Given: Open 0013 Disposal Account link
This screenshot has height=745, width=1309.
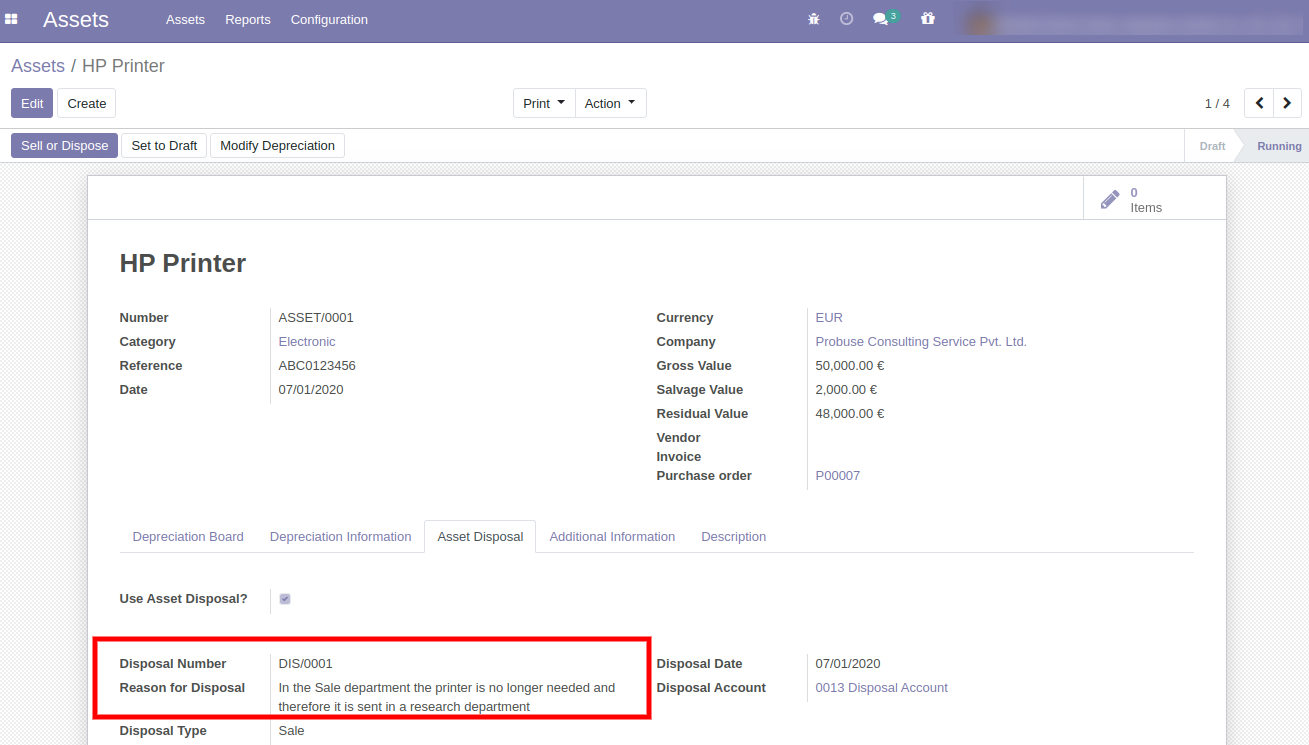Looking at the screenshot, I should tap(882, 688).
